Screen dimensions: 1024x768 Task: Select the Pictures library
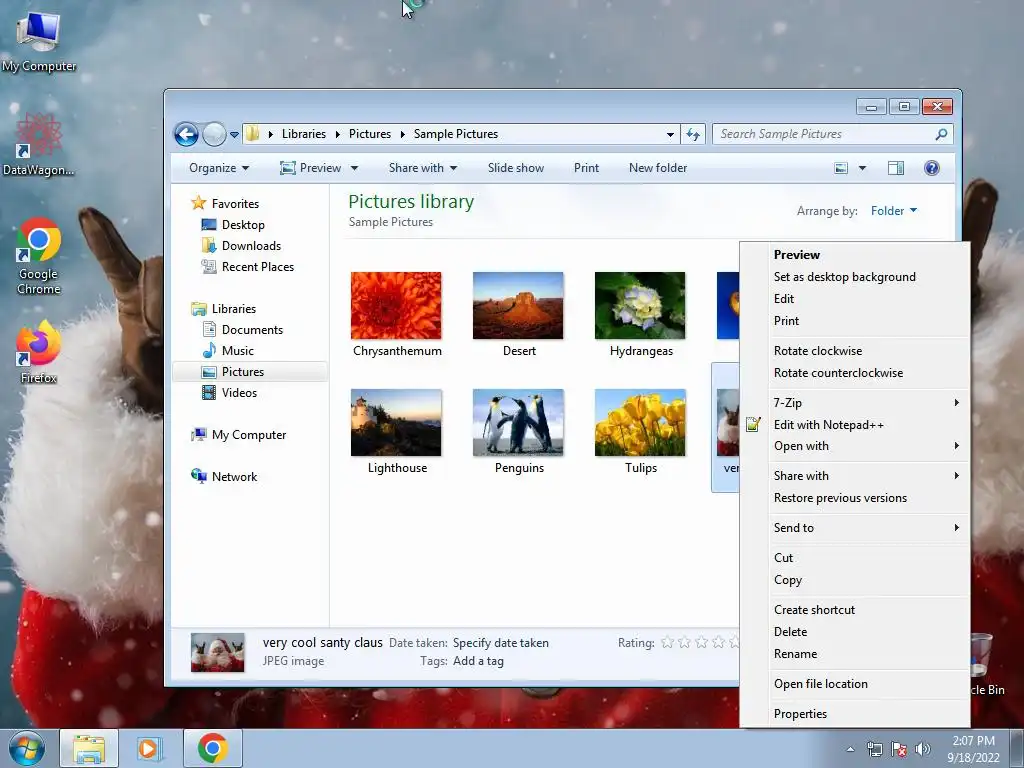[243, 372]
